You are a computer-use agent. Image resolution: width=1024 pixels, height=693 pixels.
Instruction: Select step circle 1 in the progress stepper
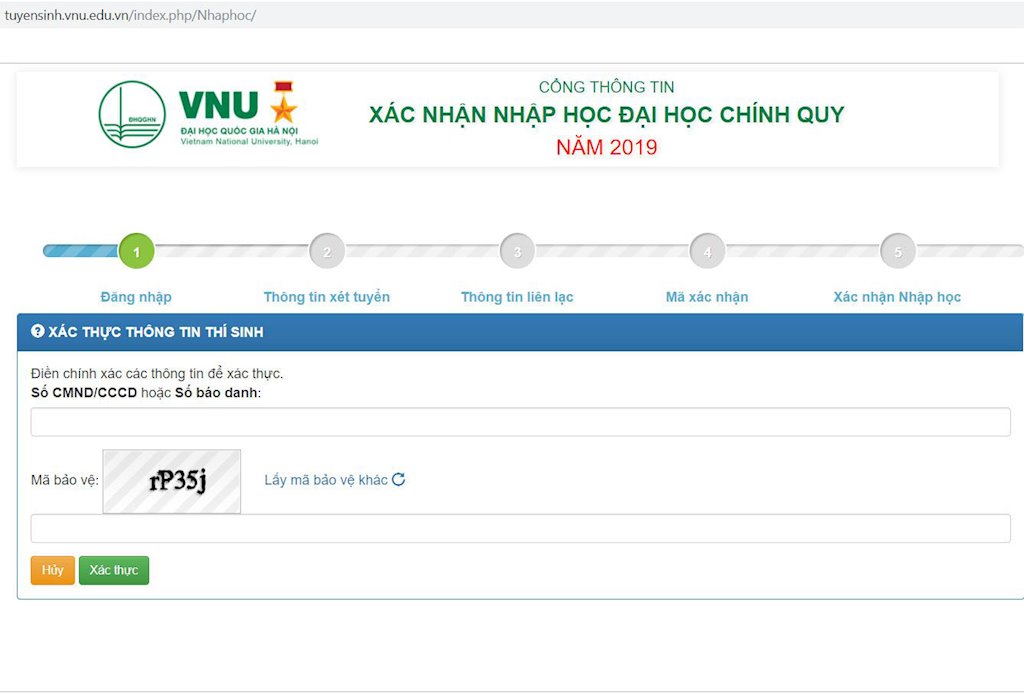point(136,251)
